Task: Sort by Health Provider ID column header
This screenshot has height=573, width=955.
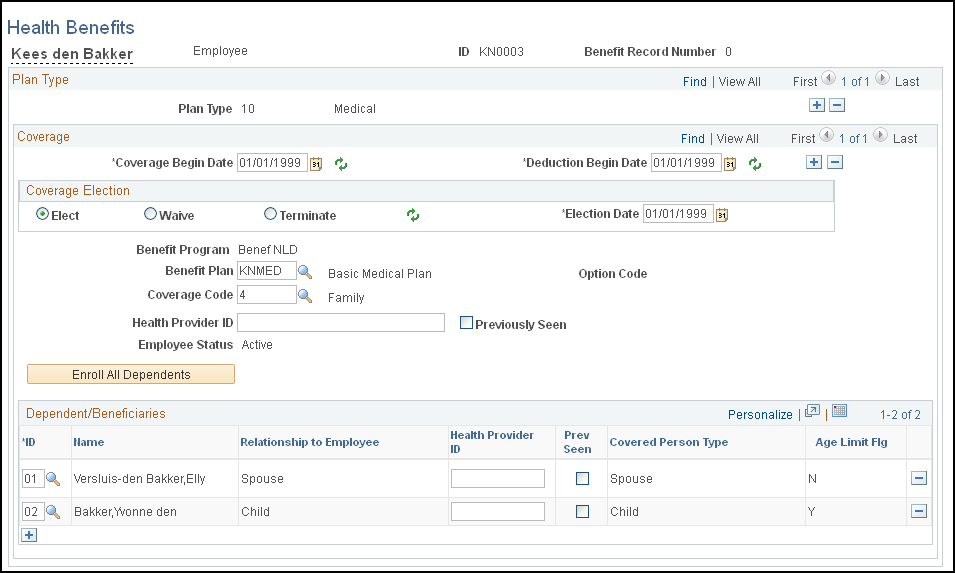Action: coord(492,442)
